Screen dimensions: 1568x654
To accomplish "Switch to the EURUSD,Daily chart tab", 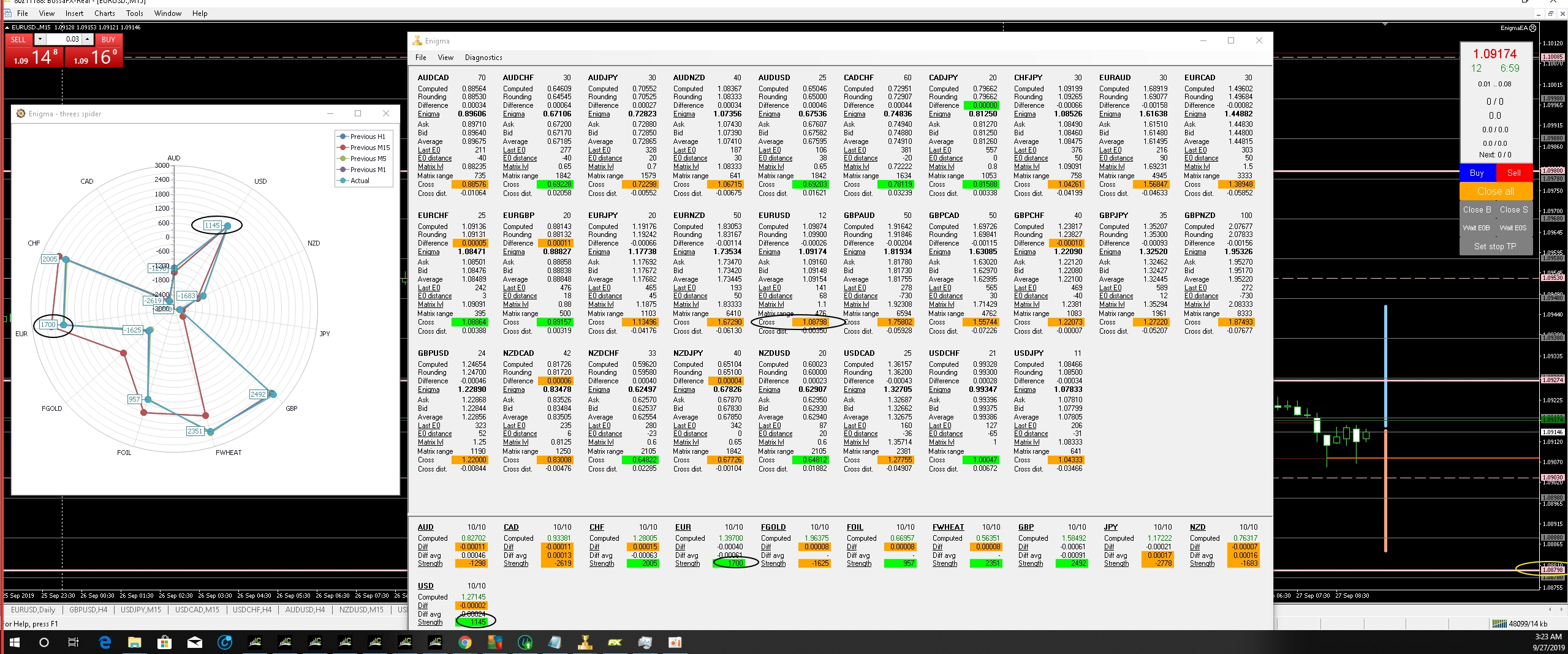I will pos(33,609).
